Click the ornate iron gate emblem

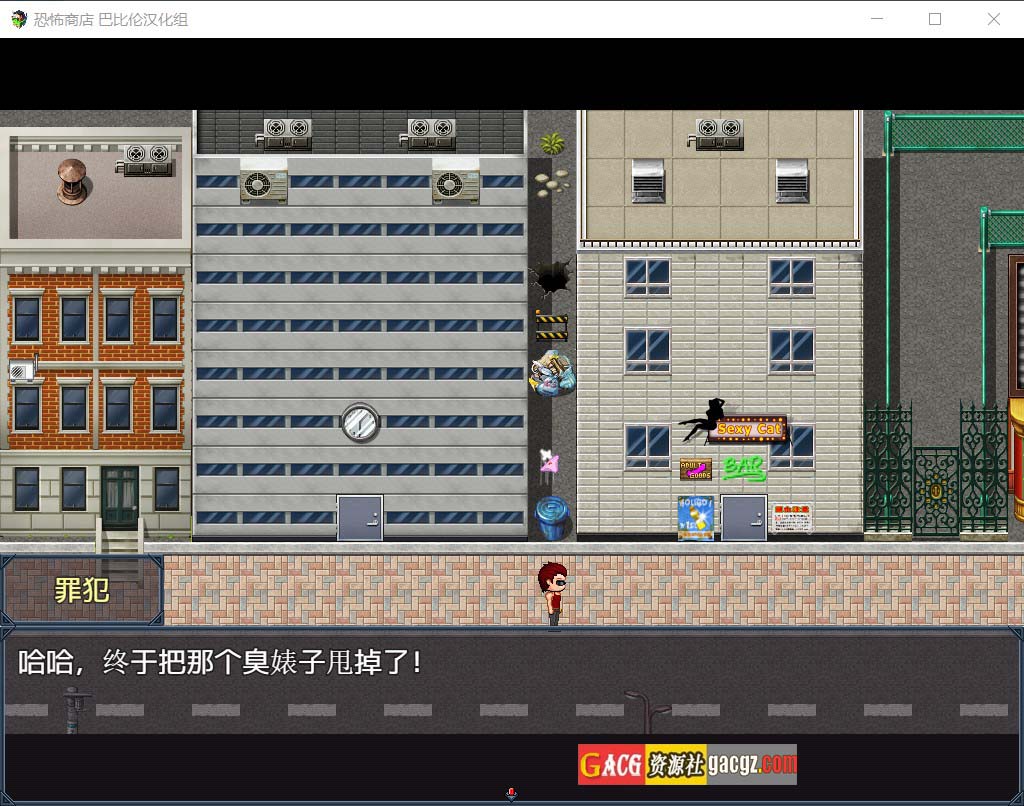936,491
